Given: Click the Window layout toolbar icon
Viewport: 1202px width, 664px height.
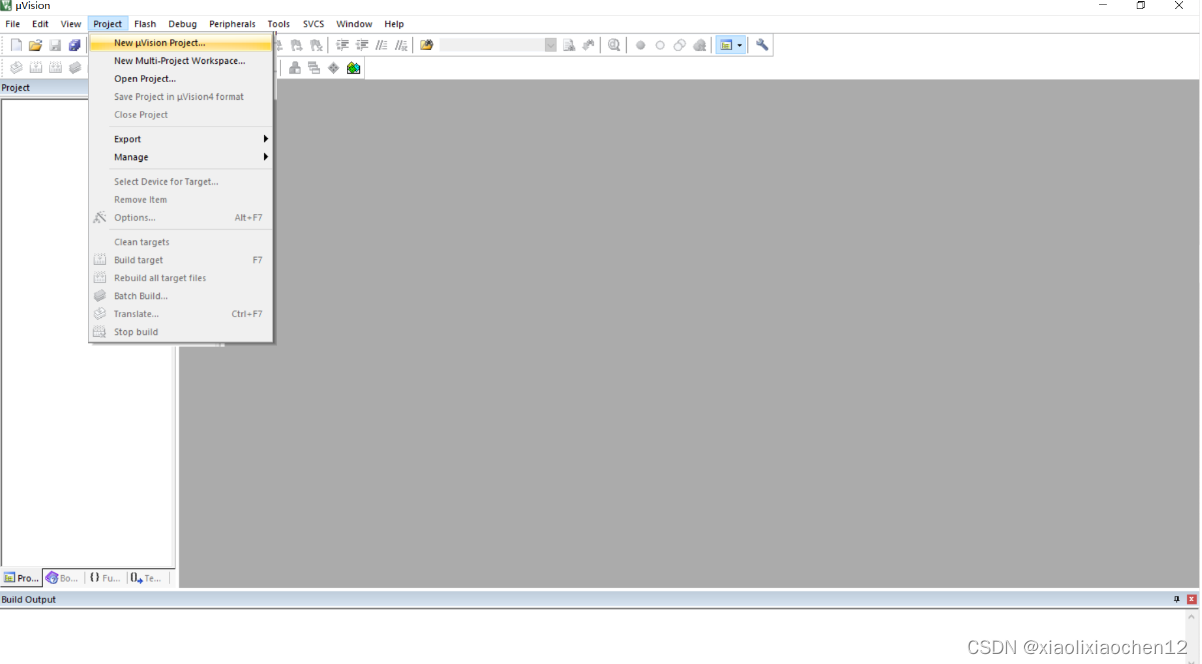Looking at the screenshot, I should click(727, 45).
